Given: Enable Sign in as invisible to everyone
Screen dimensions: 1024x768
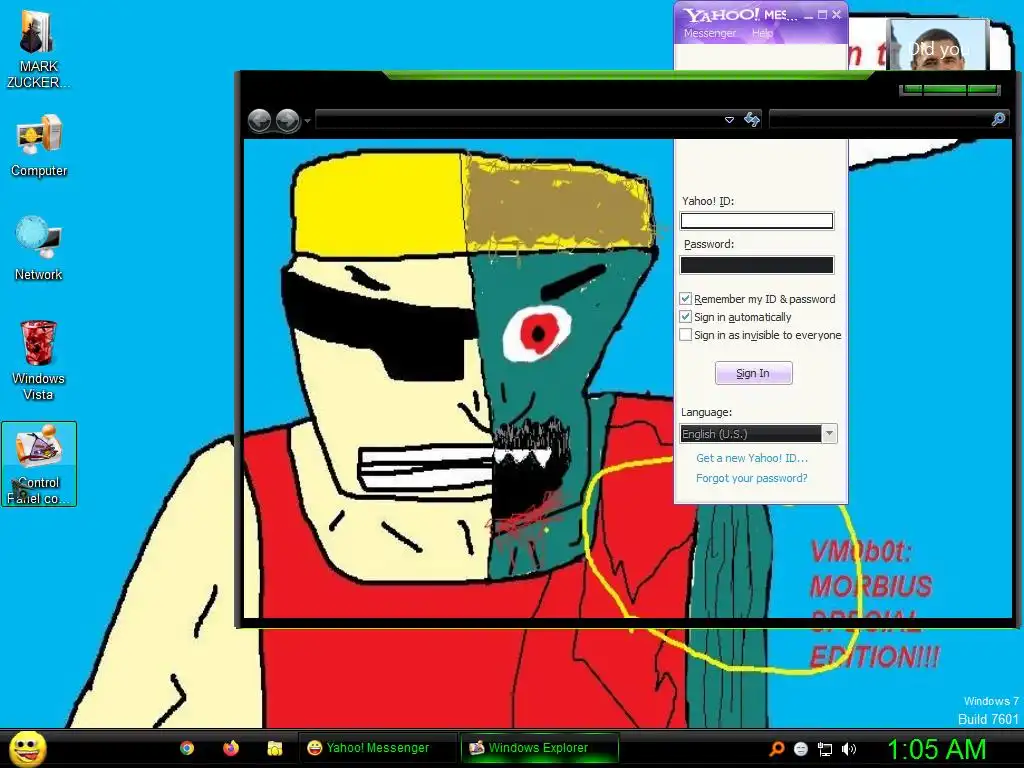Looking at the screenshot, I should (x=686, y=335).
